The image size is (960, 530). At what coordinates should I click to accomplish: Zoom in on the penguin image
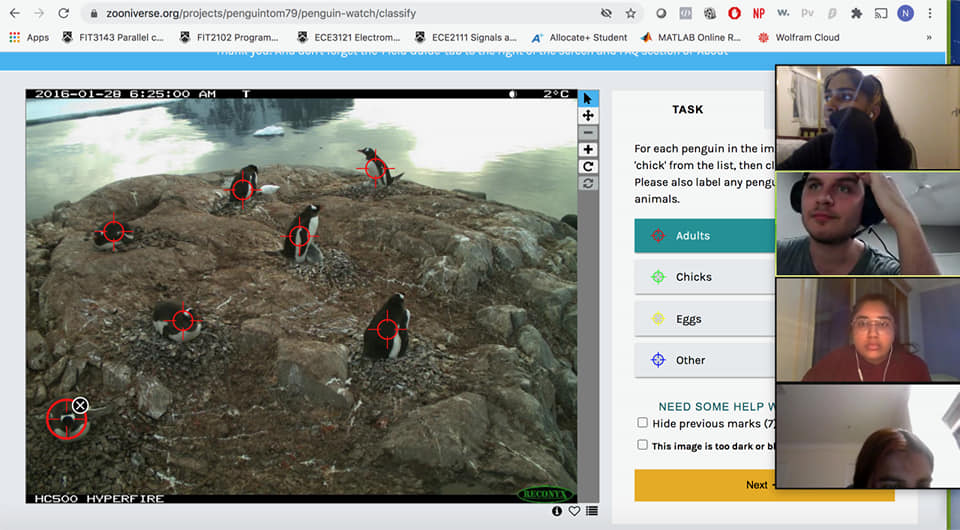588,150
